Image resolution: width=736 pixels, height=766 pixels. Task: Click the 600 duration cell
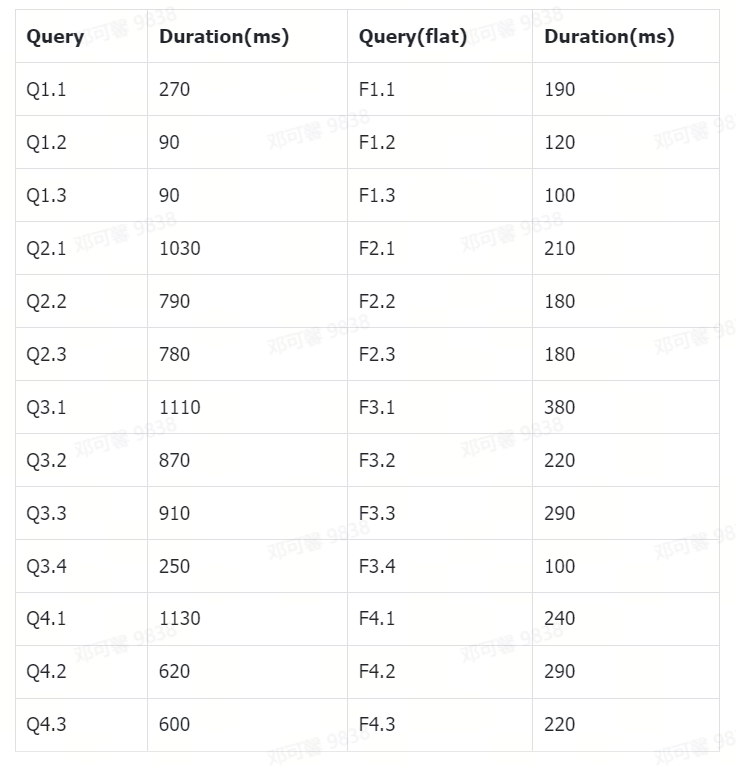[174, 724]
